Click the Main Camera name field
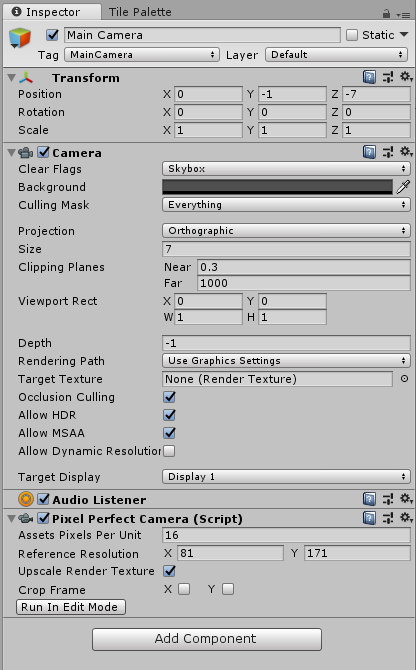 point(202,35)
